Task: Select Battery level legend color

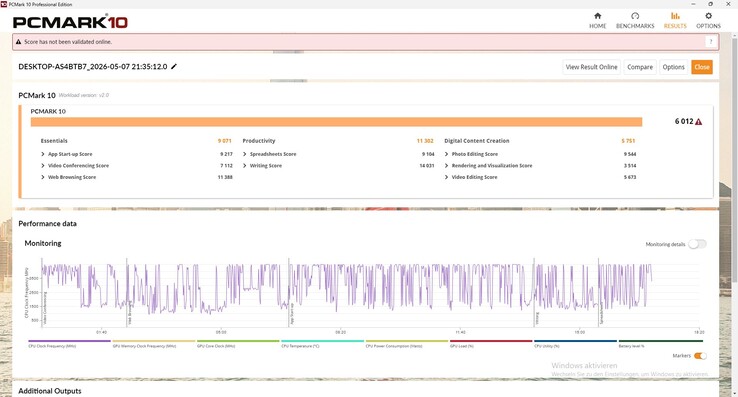Action: (x=660, y=341)
